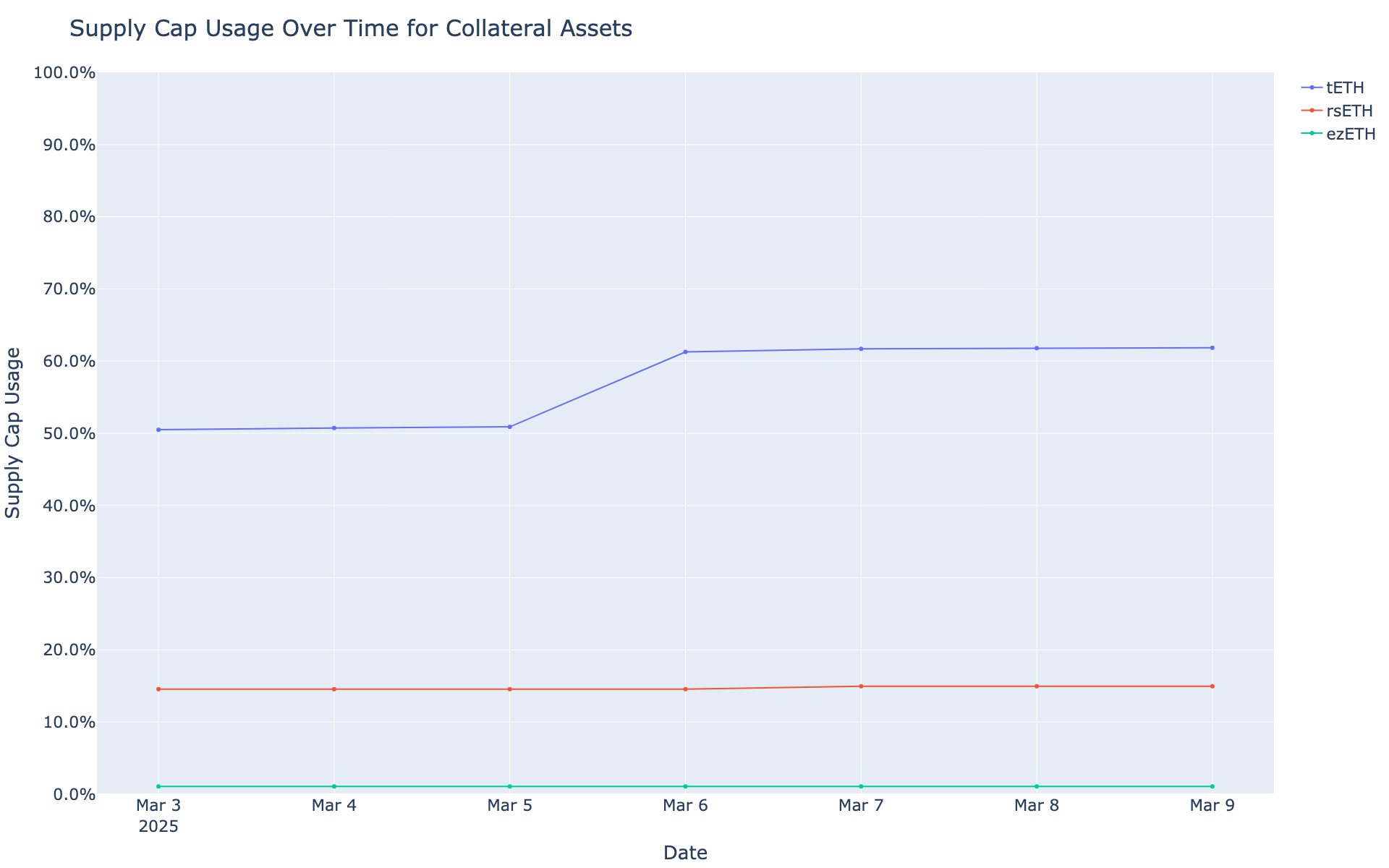
Task: Click tETH data point on Mar 6
Action: point(685,352)
